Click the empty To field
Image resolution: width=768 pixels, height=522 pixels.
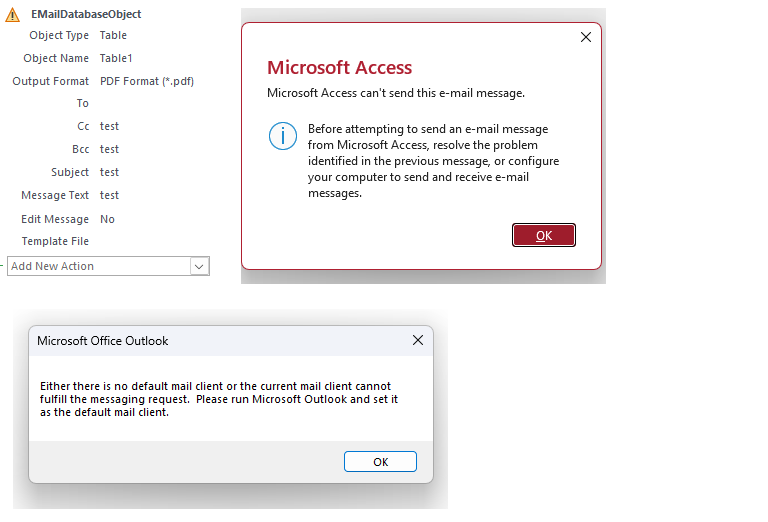pyautogui.click(x=150, y=103)
